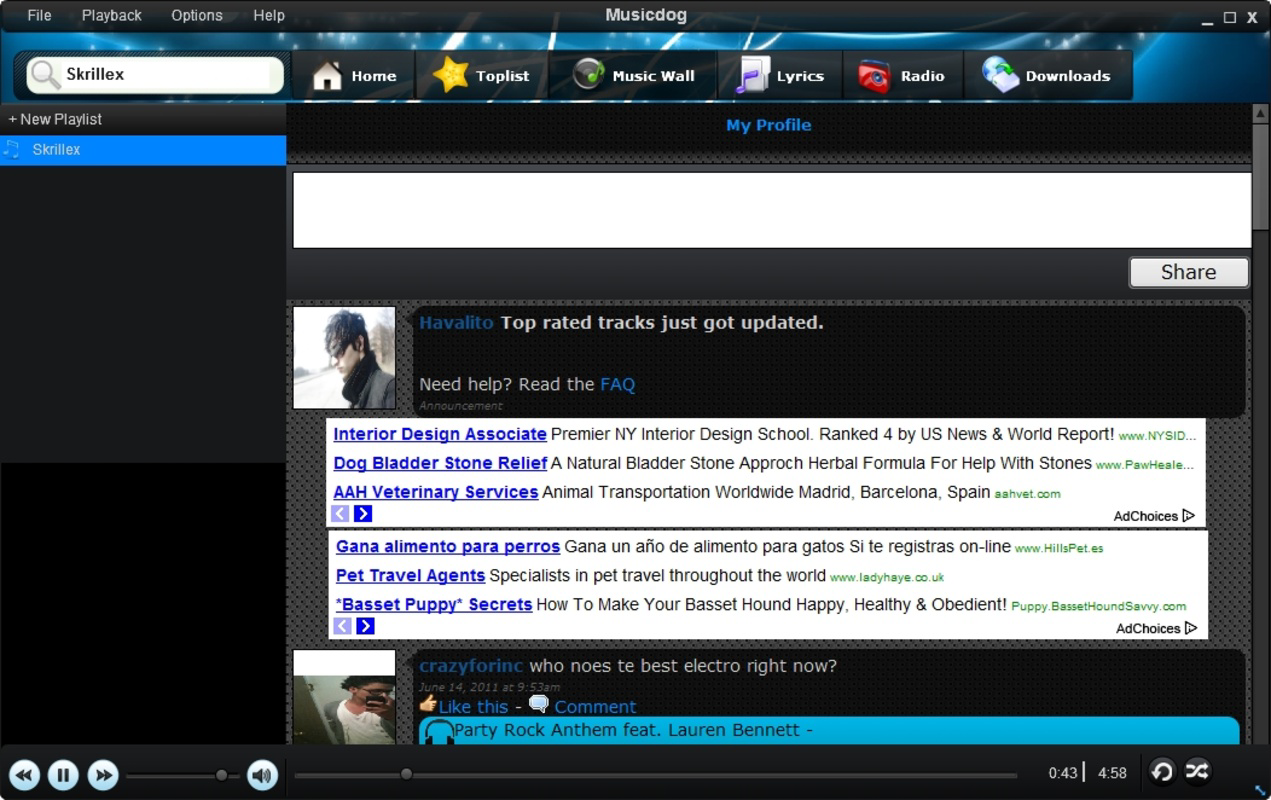
Task: Click the Radio icon
Action: point(874,76)
